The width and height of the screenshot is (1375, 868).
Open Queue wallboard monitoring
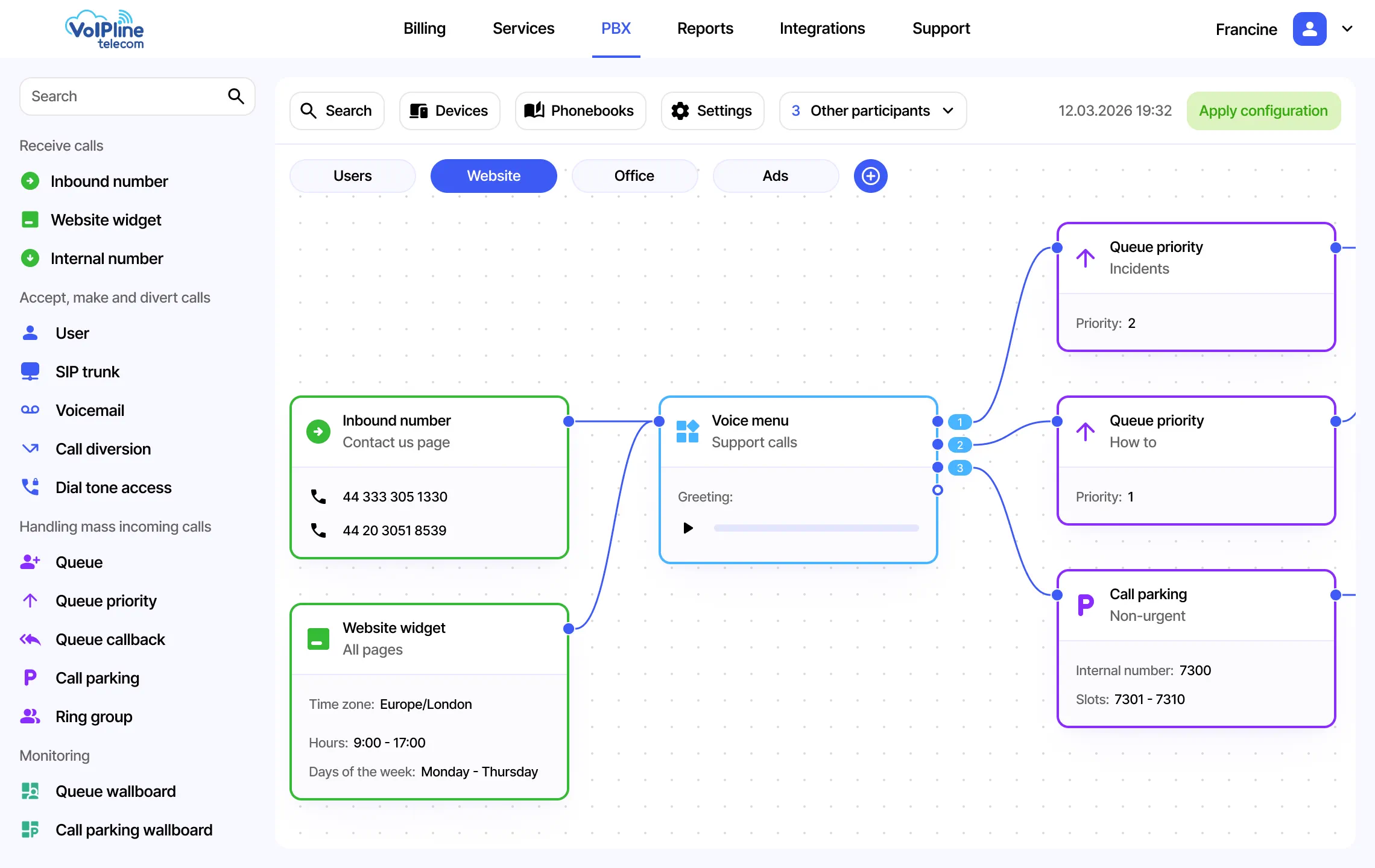(98, 791)
